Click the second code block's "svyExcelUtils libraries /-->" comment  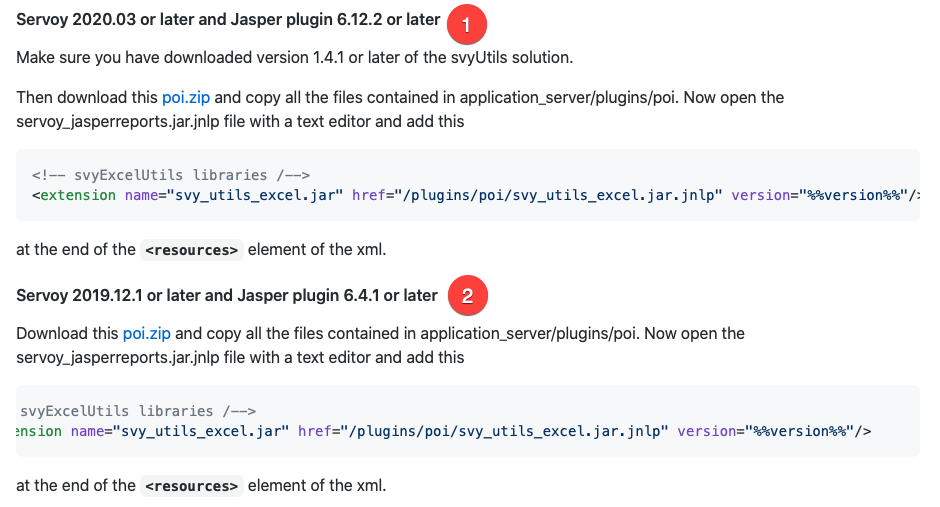coord(138,411)
